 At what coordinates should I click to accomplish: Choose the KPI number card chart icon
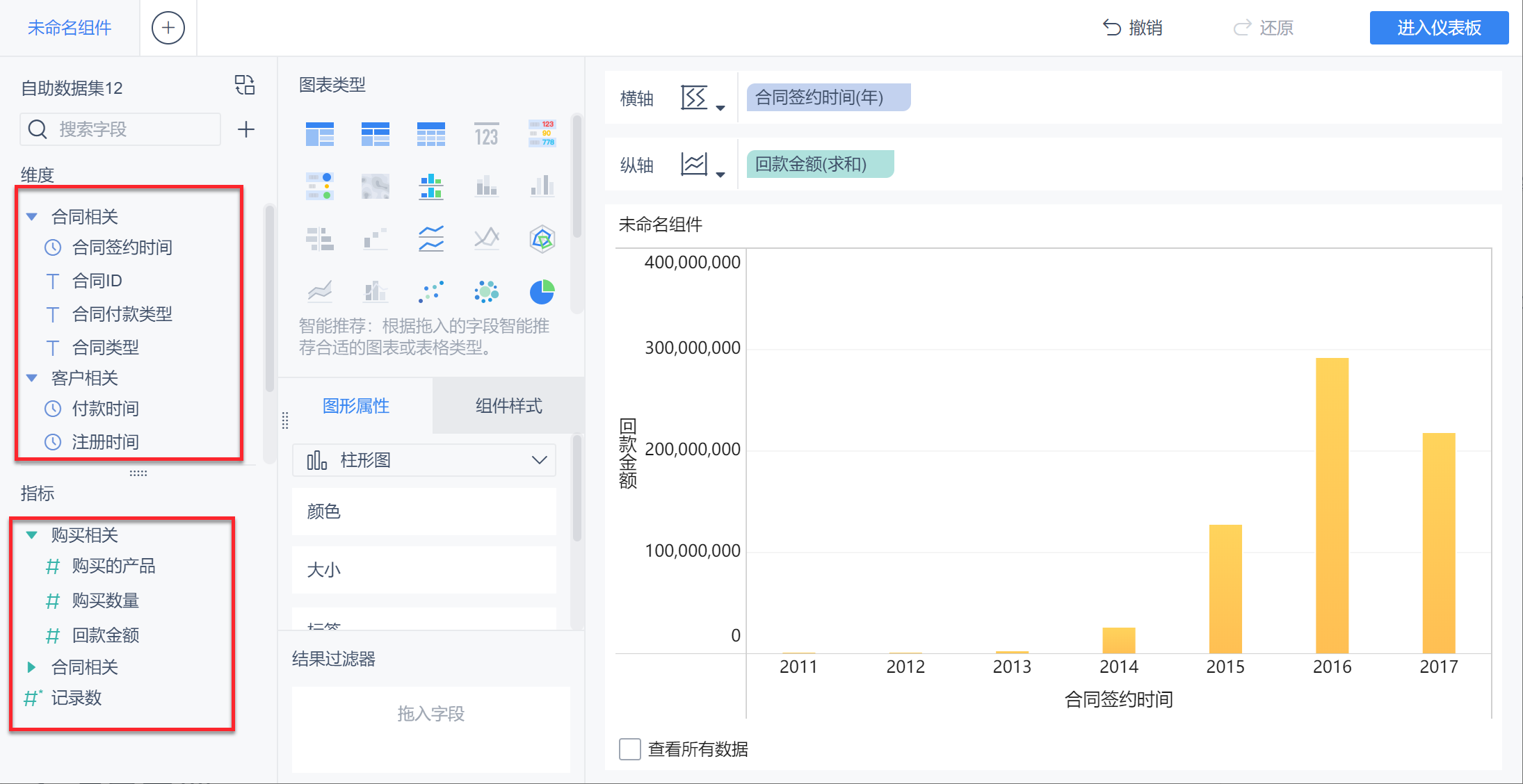(x=486, y=133)
